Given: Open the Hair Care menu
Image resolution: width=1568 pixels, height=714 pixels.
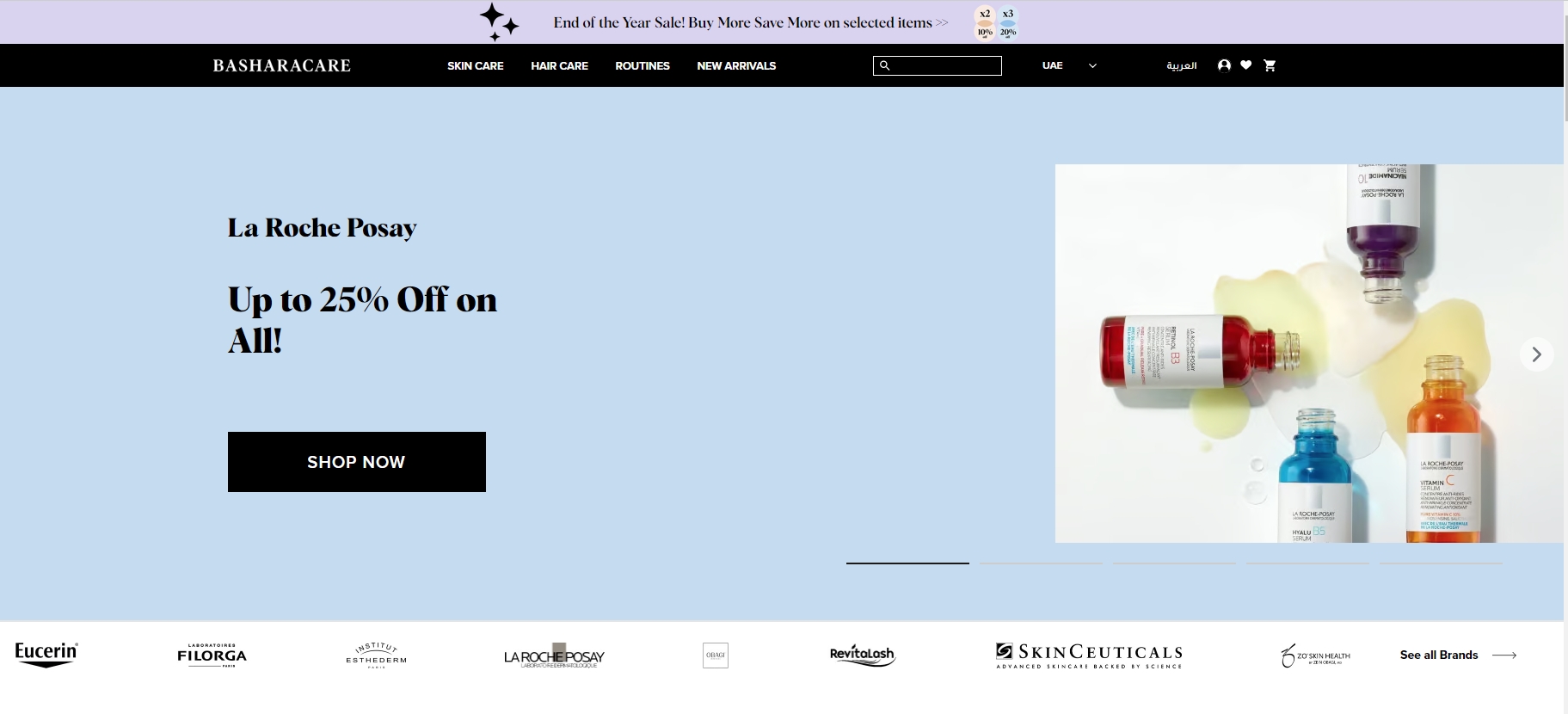Looking at the screenshot, I should [x=560, y=65].
